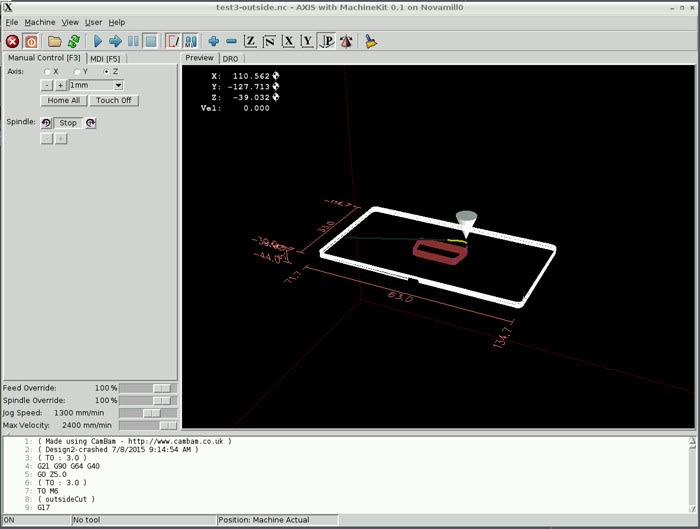
Task: Pause program execution
Action: click(x=133, y=41)
